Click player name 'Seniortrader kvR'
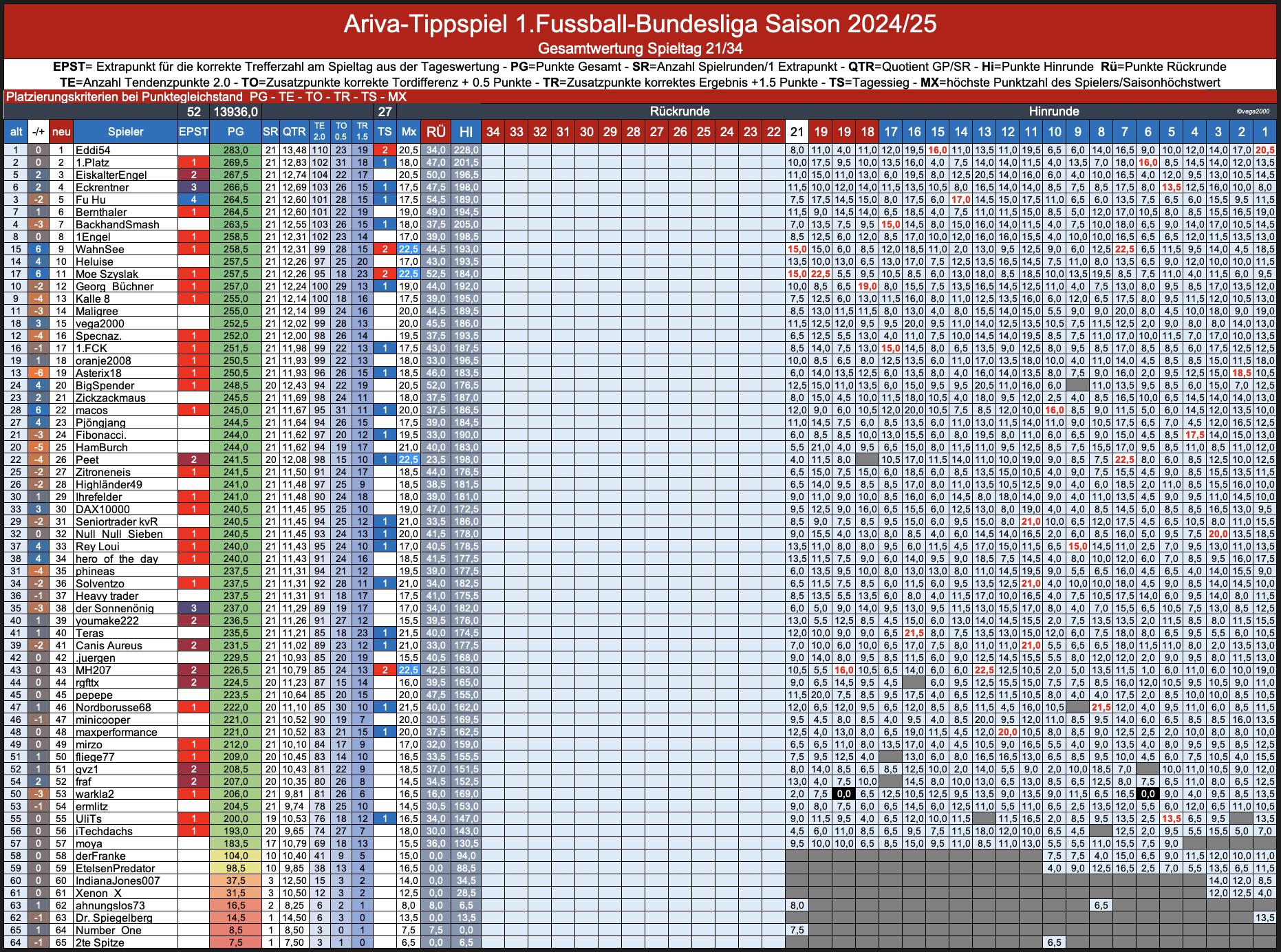Image resolution: width=1281 pixels, height=952 pixels. 116,521
